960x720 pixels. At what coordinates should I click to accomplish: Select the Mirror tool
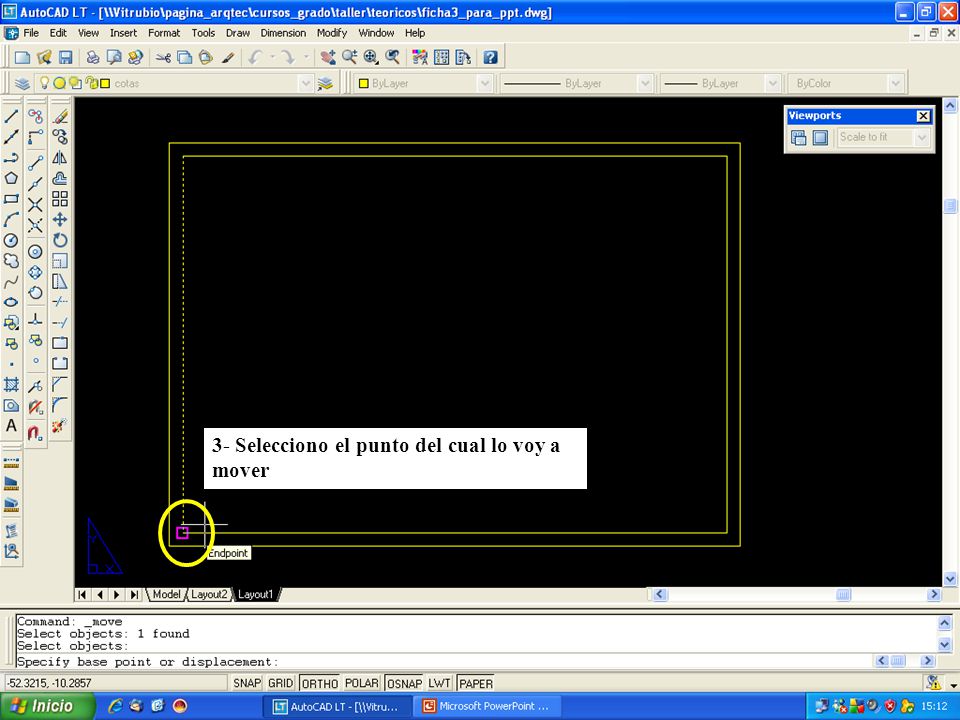(60, 158)
